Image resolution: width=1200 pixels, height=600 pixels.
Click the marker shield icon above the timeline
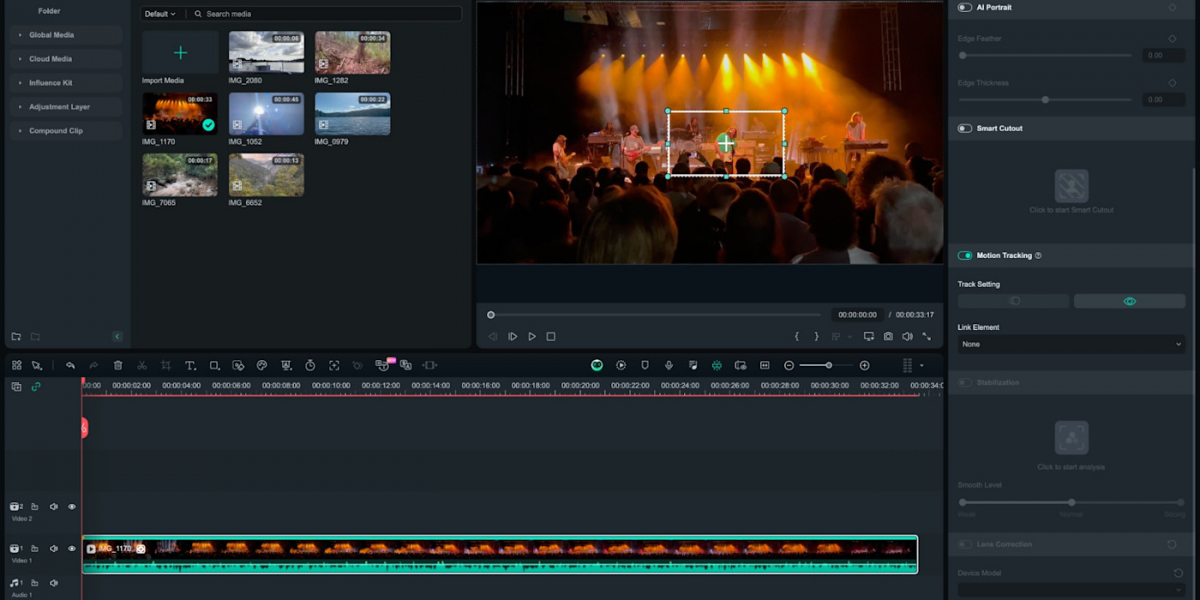click(645, 366)
